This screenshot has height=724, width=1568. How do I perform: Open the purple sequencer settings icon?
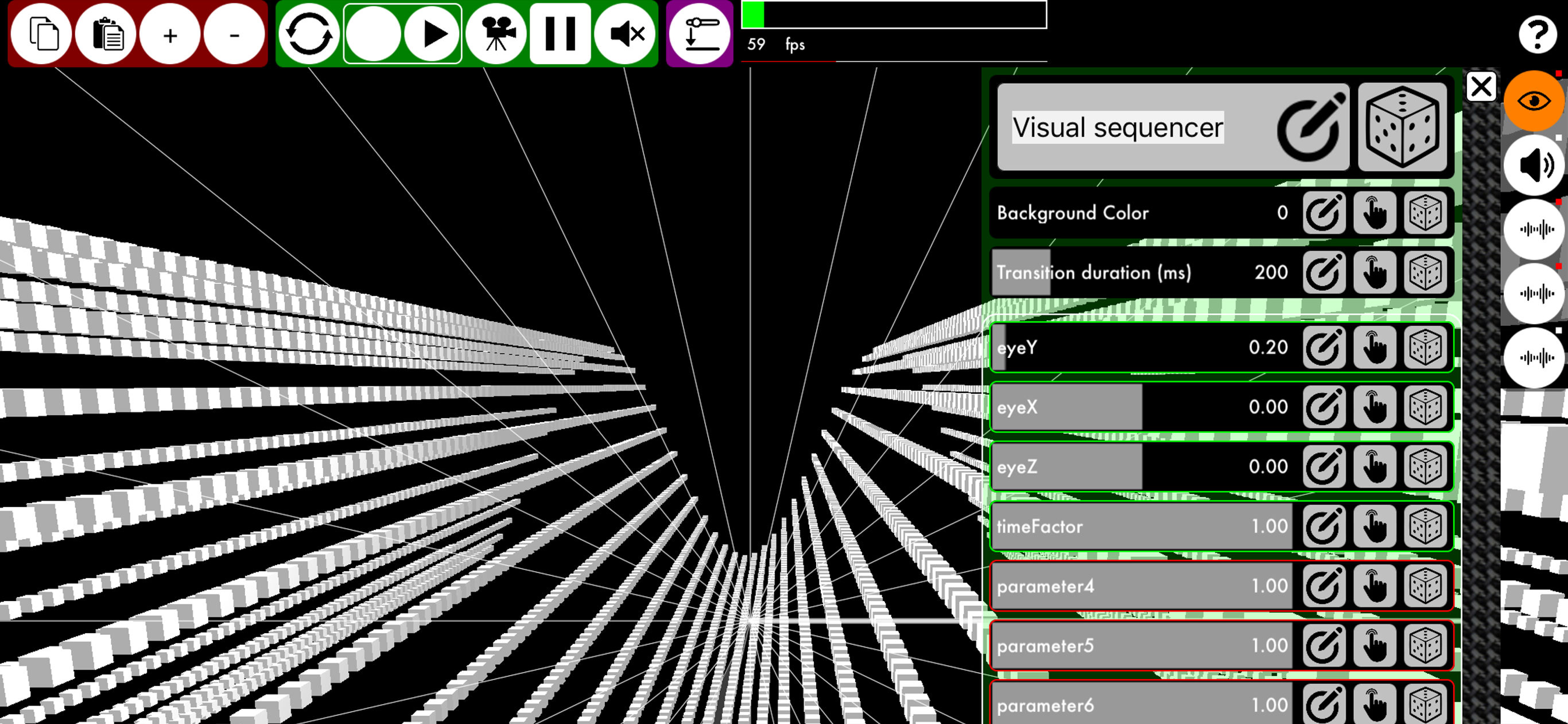click(x=700, y=34)
